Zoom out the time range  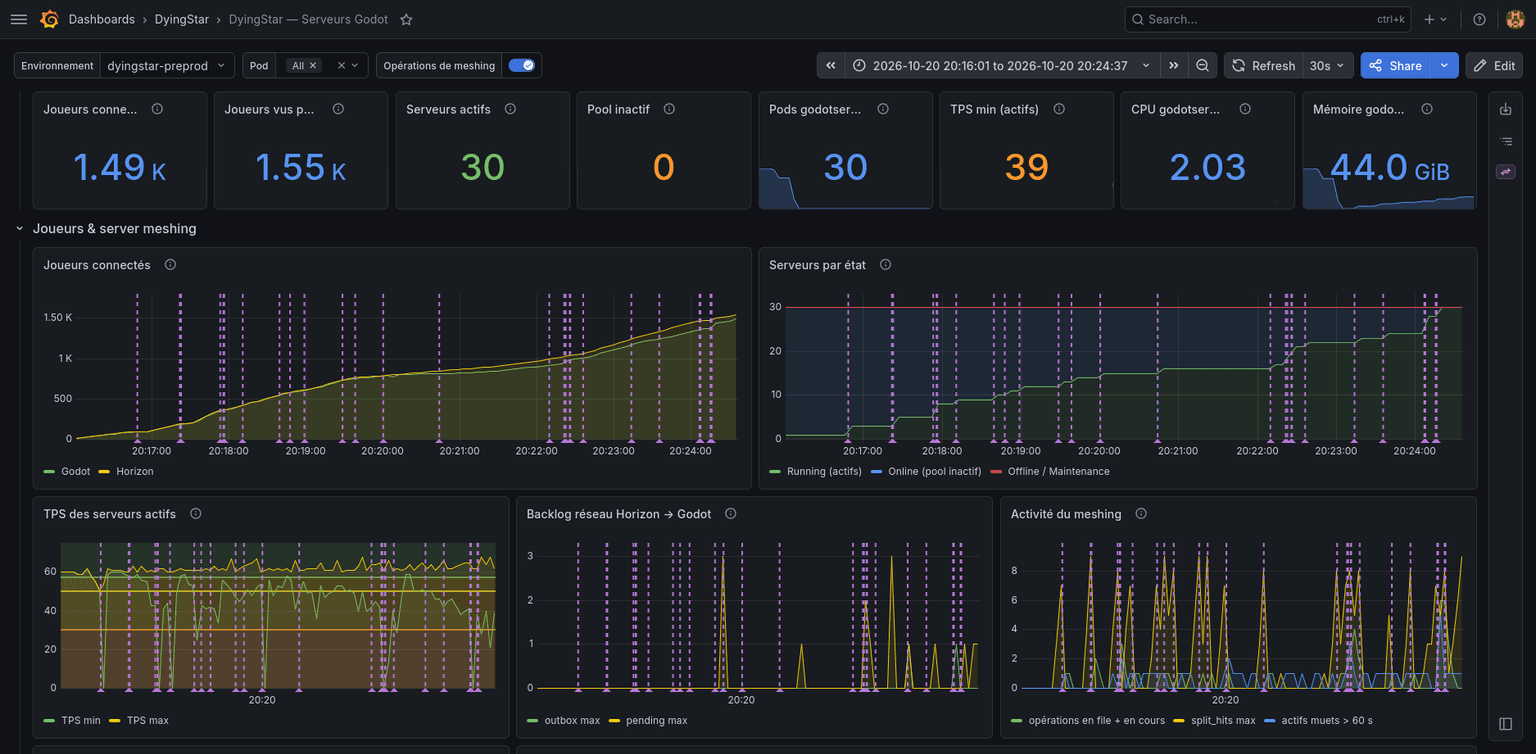tap(1202, 65)
